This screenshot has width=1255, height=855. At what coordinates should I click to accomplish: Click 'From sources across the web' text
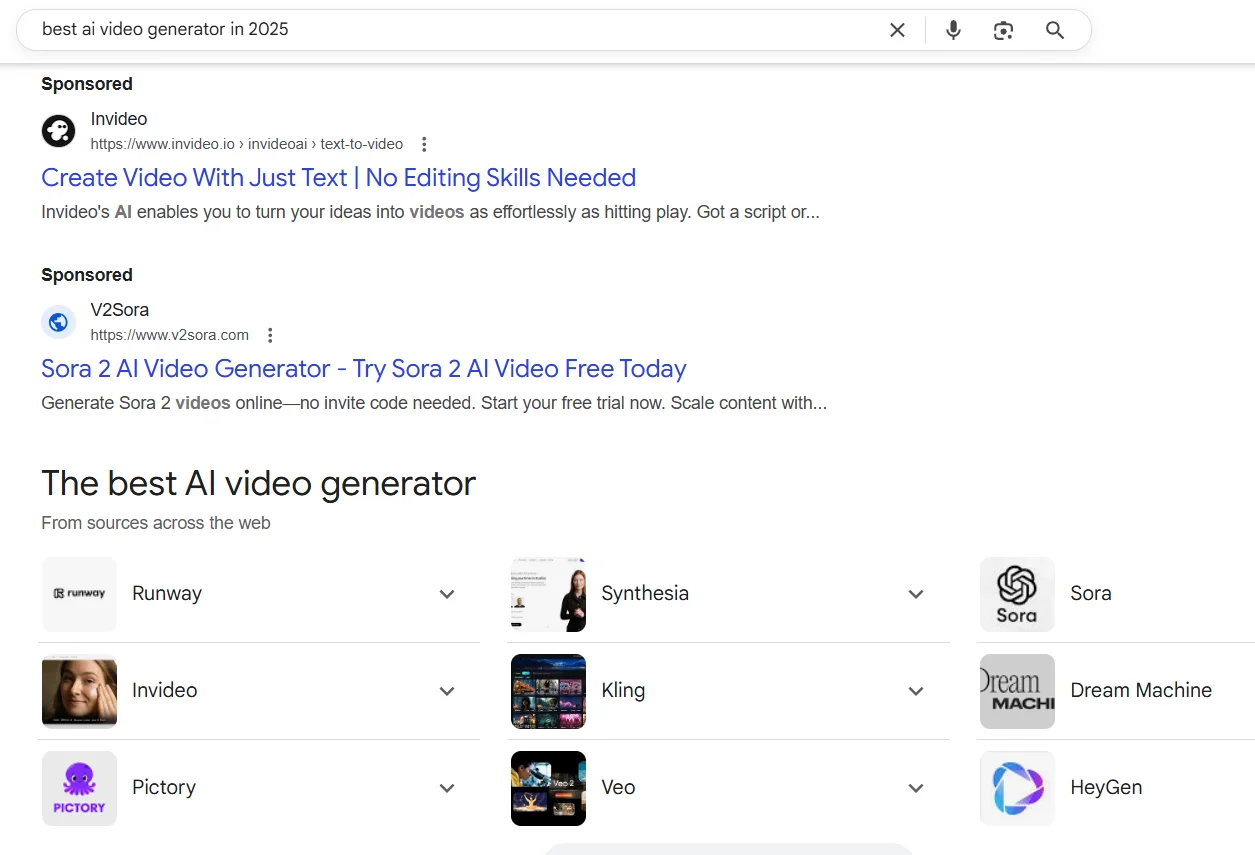(x=156, y=523)
